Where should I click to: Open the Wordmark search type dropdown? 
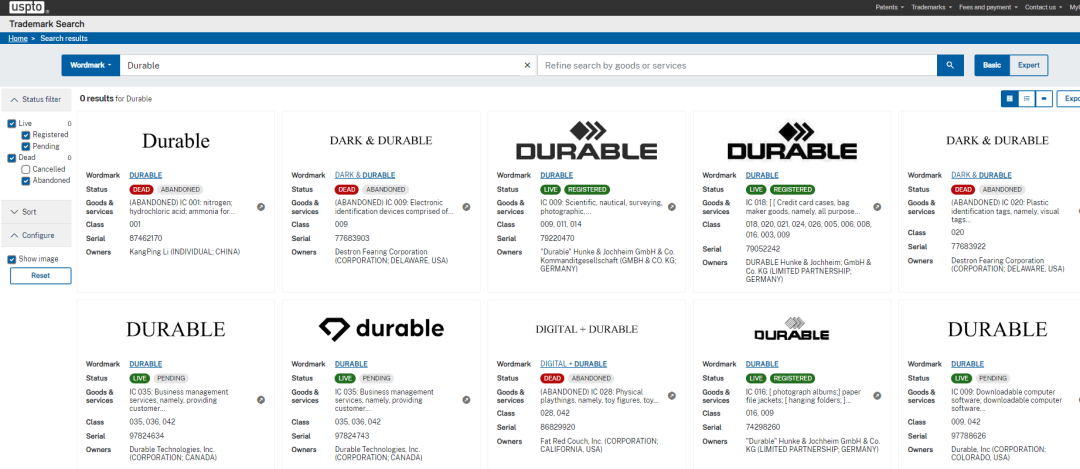coord(90,65)
